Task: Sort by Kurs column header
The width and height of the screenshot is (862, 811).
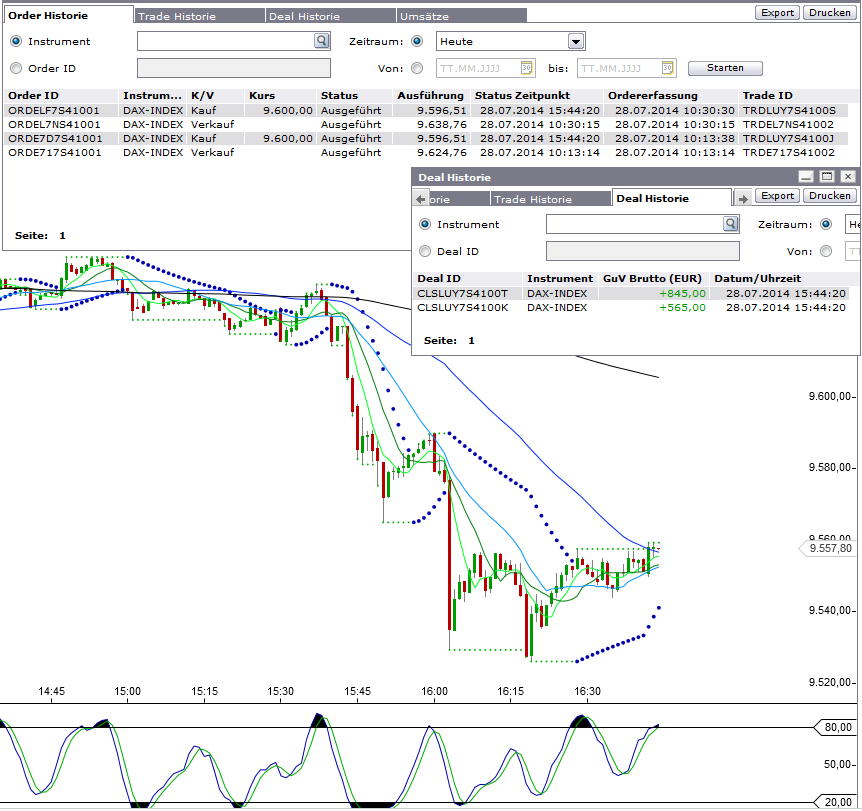Action: [280, 96]
